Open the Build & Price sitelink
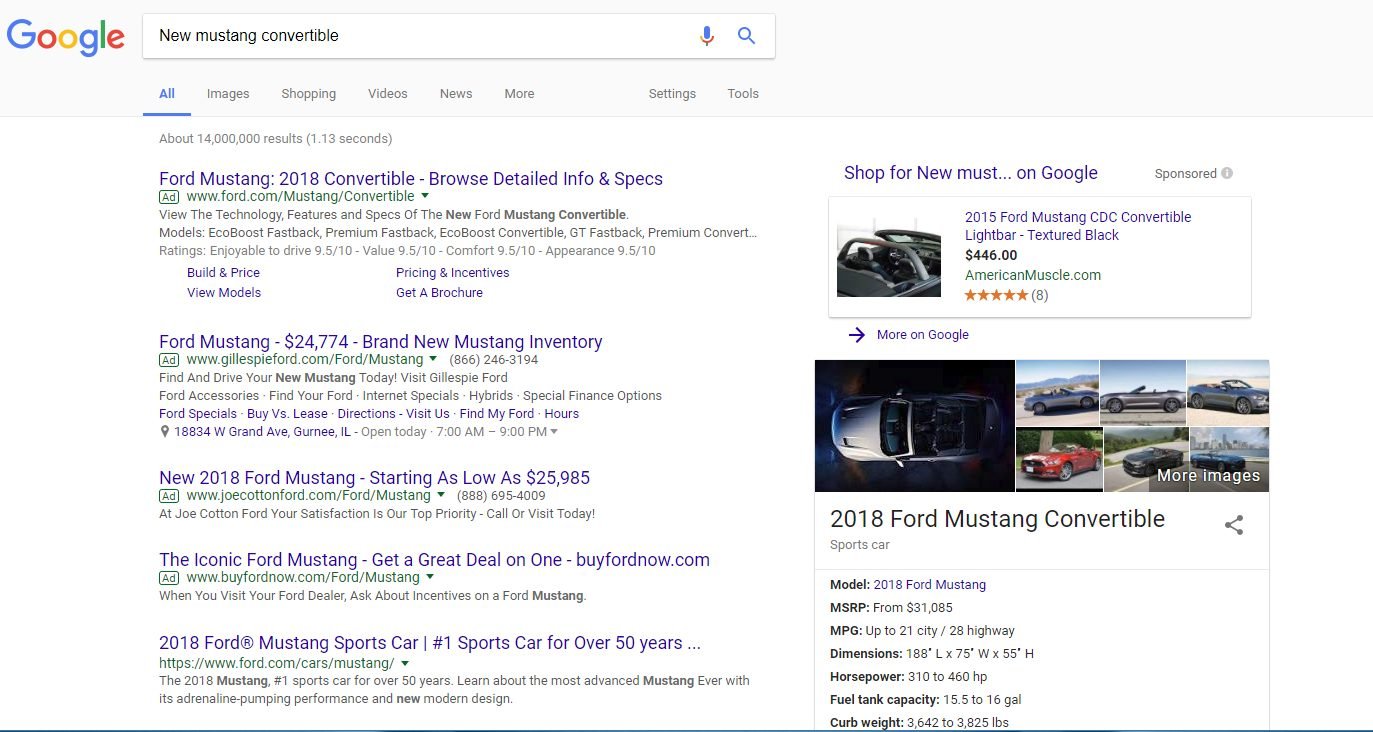Screen dimensions: 1373x732 point(223,273)
